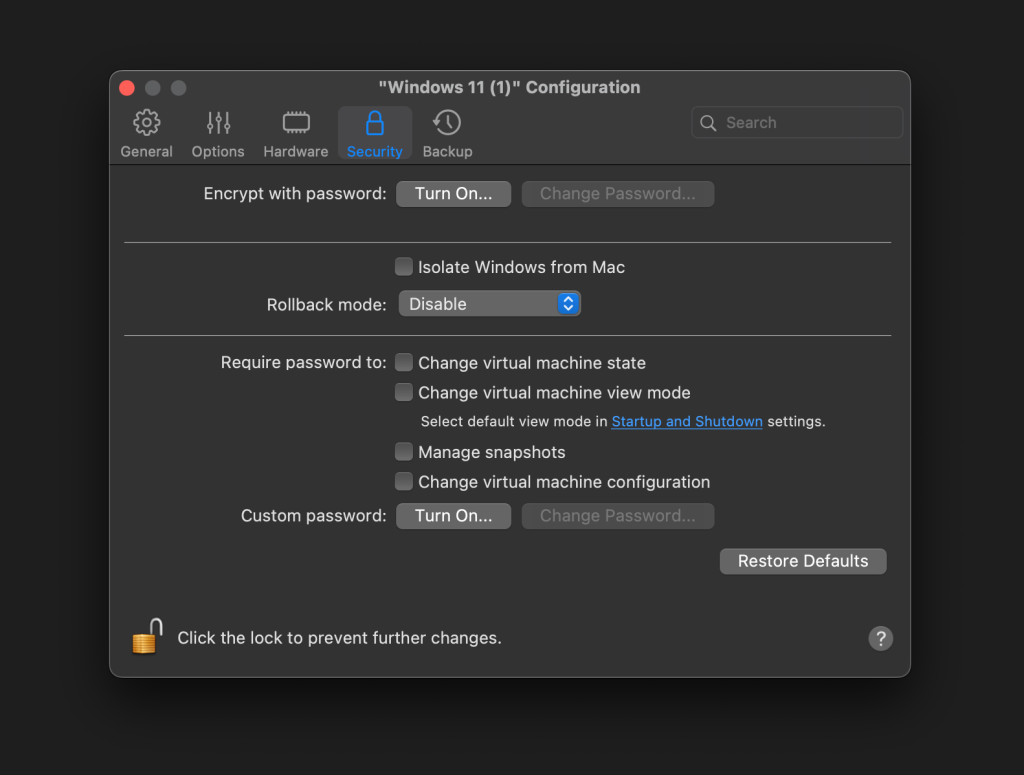Check Change virtual machine state option
The height and width of the screenshot is (775, 1024).
(x=404, y=363)
